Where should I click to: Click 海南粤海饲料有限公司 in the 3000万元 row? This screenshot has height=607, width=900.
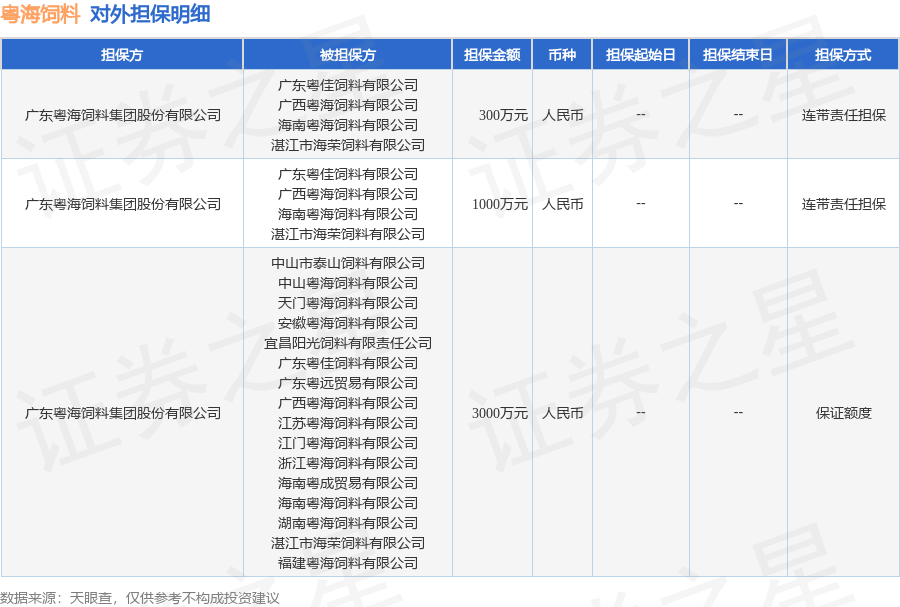[348, 503]
